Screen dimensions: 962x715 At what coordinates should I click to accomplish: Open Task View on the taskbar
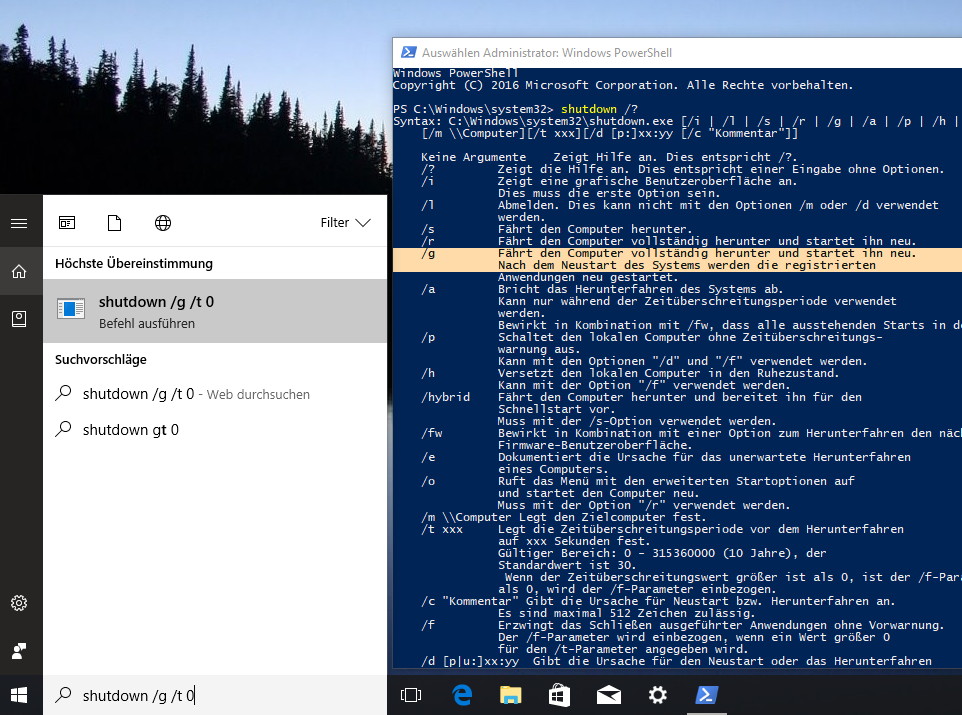pyautogui.click(x=411, y=695)
